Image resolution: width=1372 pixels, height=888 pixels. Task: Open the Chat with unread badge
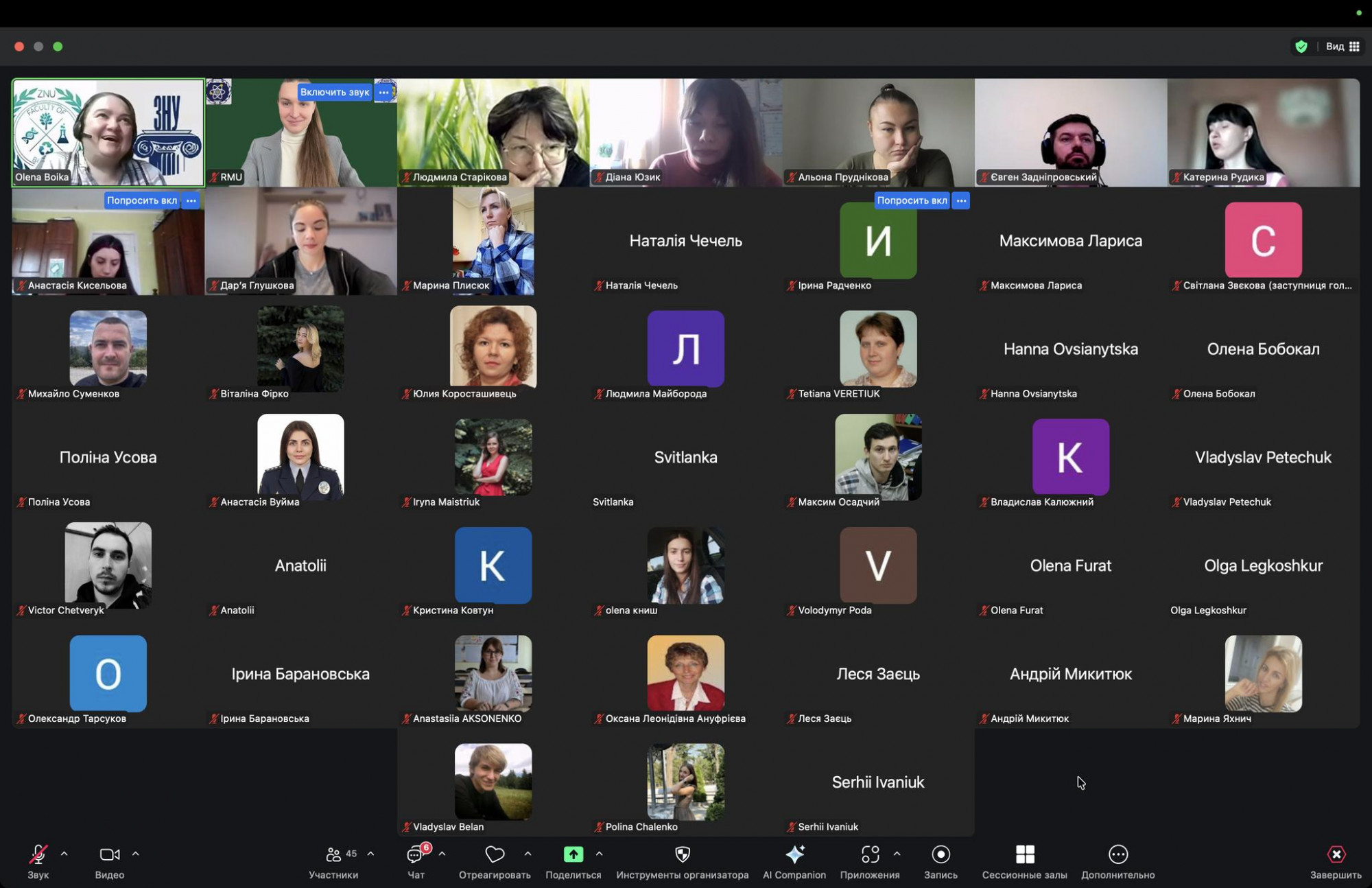[416, 854]
